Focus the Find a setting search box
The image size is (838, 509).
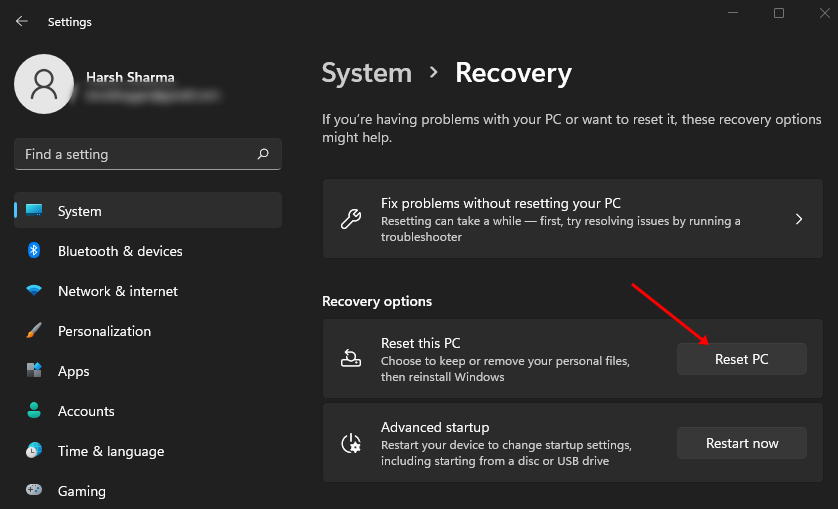pyautogui.click(x=135, y=154)
